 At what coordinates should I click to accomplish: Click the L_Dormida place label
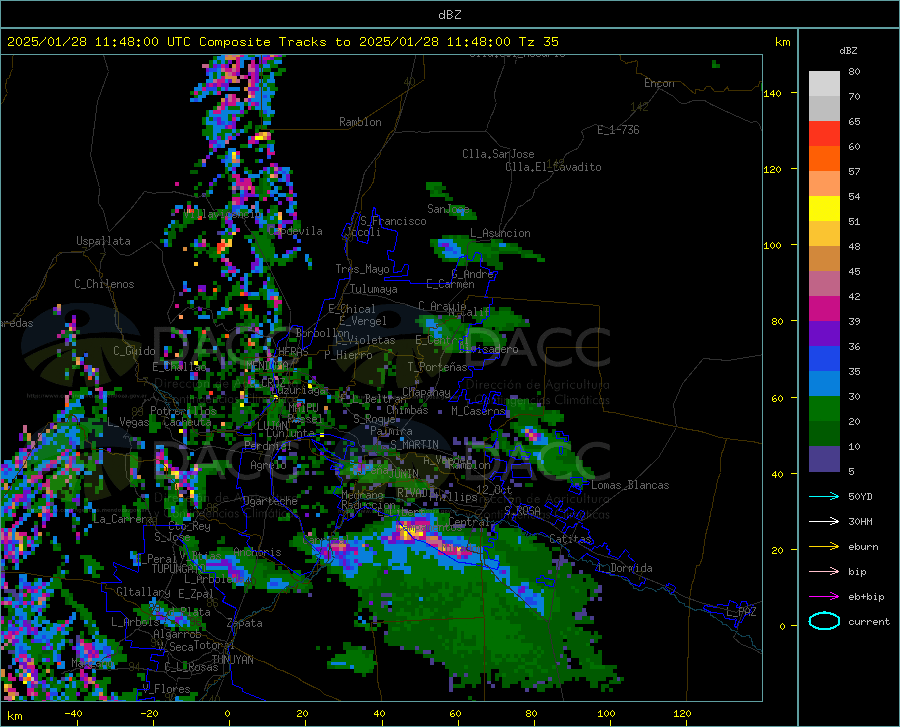click(x=624, y=568)
